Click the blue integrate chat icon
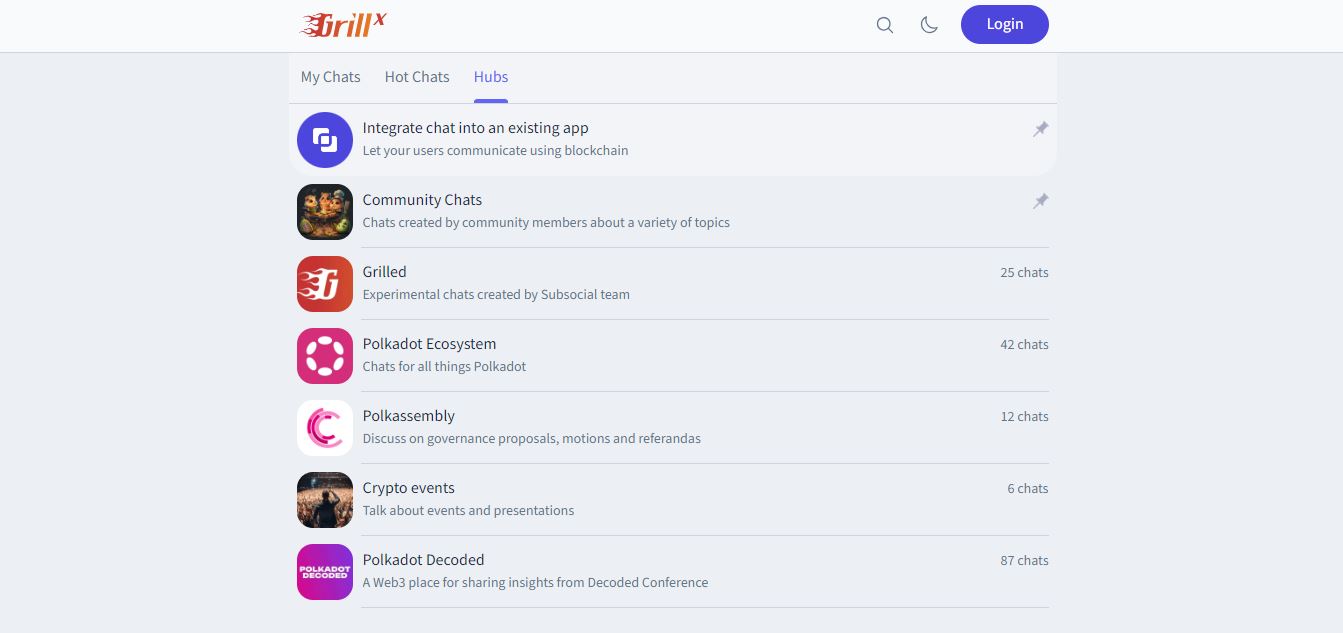Image resolution: width=1343 pixels, height=633 pixels. click(324, 140)
